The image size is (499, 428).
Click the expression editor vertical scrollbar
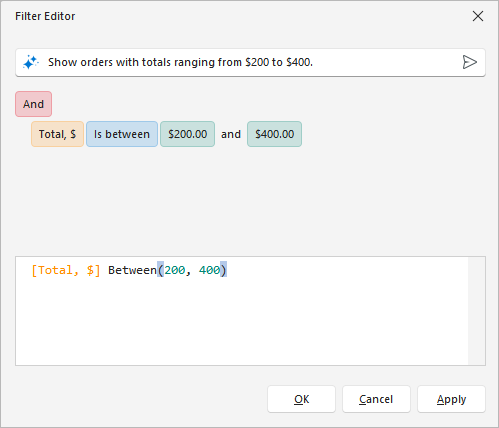(x=476, y=311)
